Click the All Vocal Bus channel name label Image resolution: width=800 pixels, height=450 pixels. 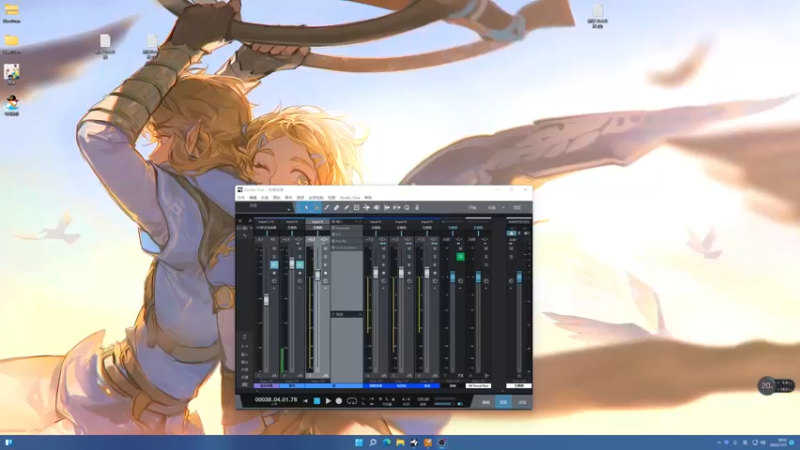[x=478, y=386]
